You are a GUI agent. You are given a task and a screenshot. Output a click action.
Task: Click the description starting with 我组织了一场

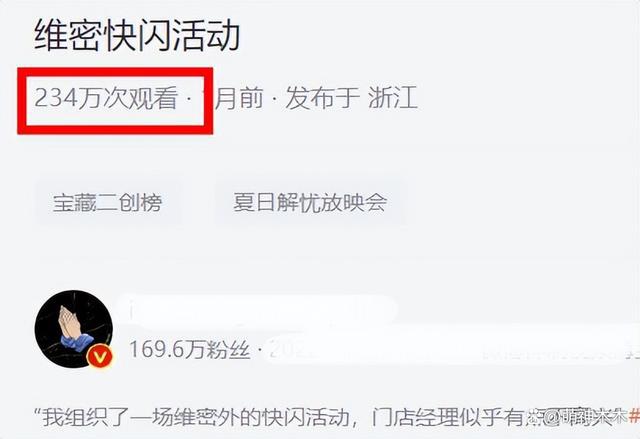[x=336, y=417]
